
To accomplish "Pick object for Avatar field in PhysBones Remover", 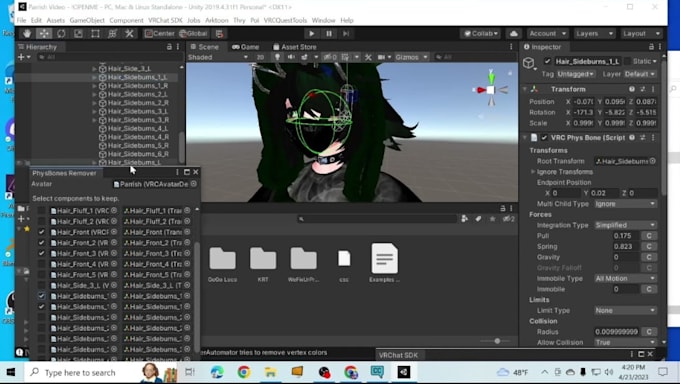I will [x=193, y=184].
